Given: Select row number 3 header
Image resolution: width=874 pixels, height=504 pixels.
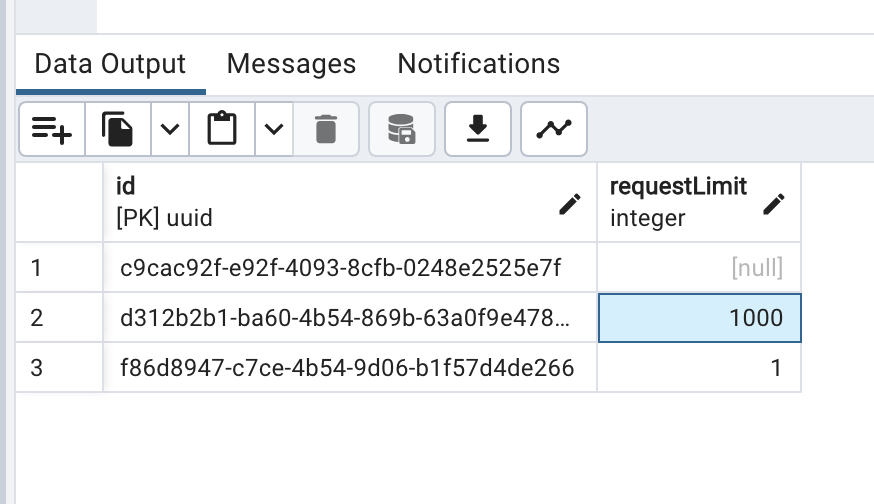Looking at the screenshot, I should click(59, 368).
